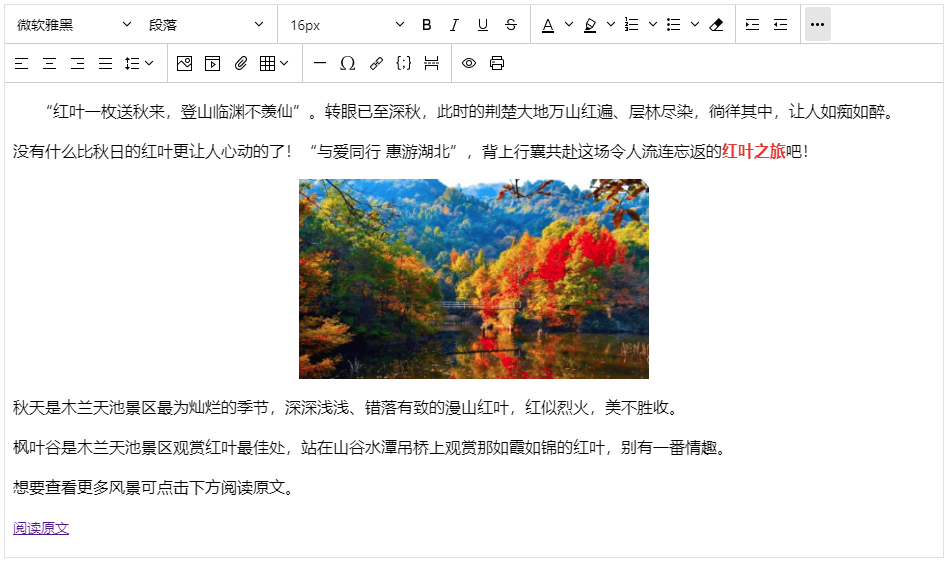
Task: Insert media with the video icon
Action: click(x=212, y=64)
